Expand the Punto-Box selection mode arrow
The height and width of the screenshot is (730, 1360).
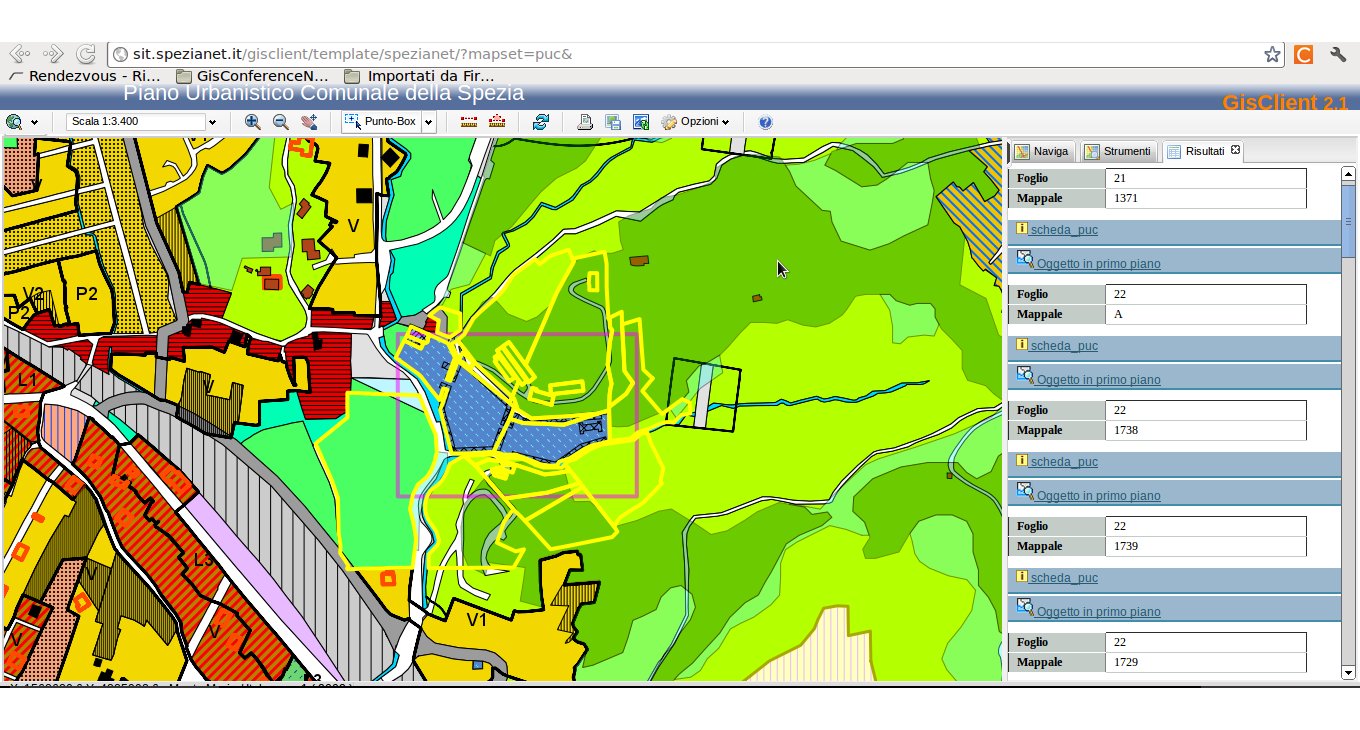428,122
